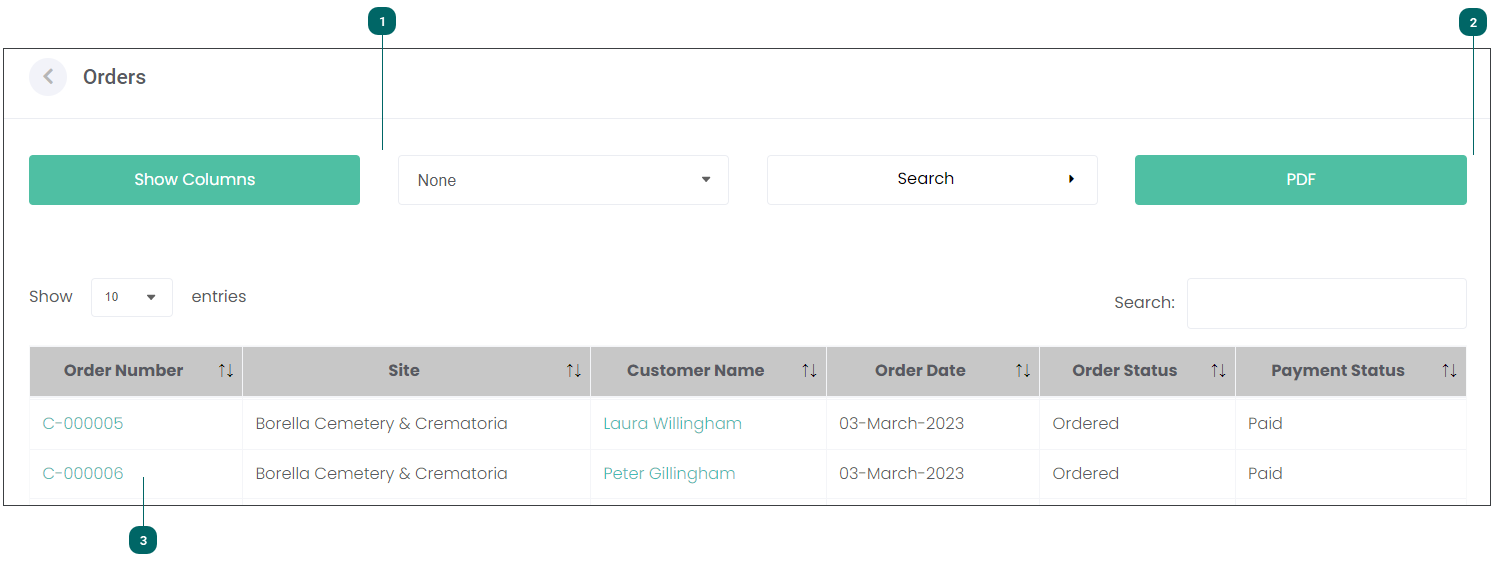This screenshot has width=1508, height=565.
Task: Open order C-000006
Action: [83, 474]
